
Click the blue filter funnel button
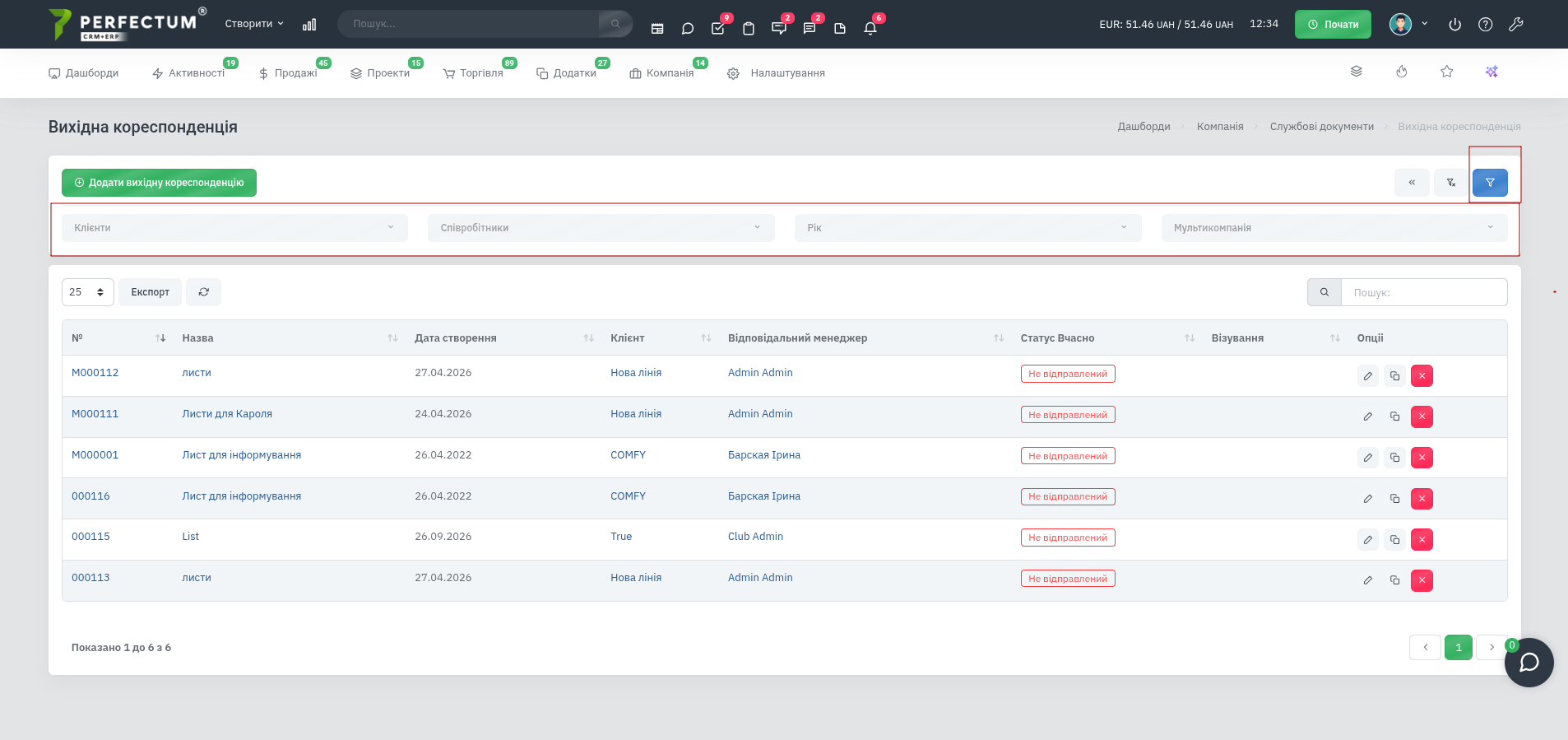(1490, 183)
